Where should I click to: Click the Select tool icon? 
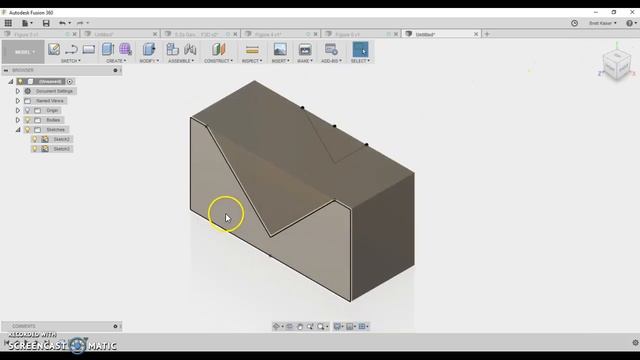(360, 49)
